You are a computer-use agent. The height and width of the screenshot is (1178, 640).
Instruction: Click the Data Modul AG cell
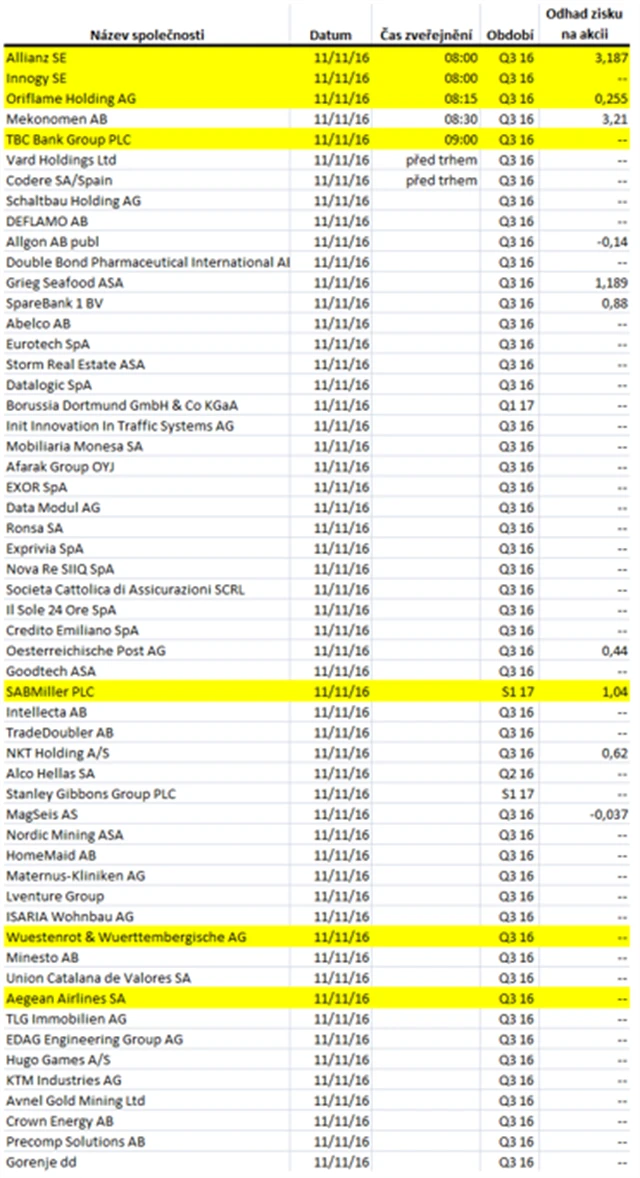[53, 507]
